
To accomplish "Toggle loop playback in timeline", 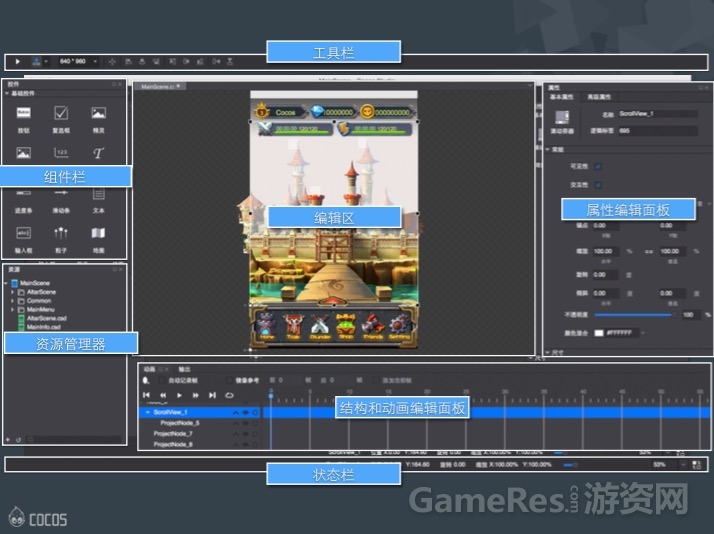I will pos(229,395).
